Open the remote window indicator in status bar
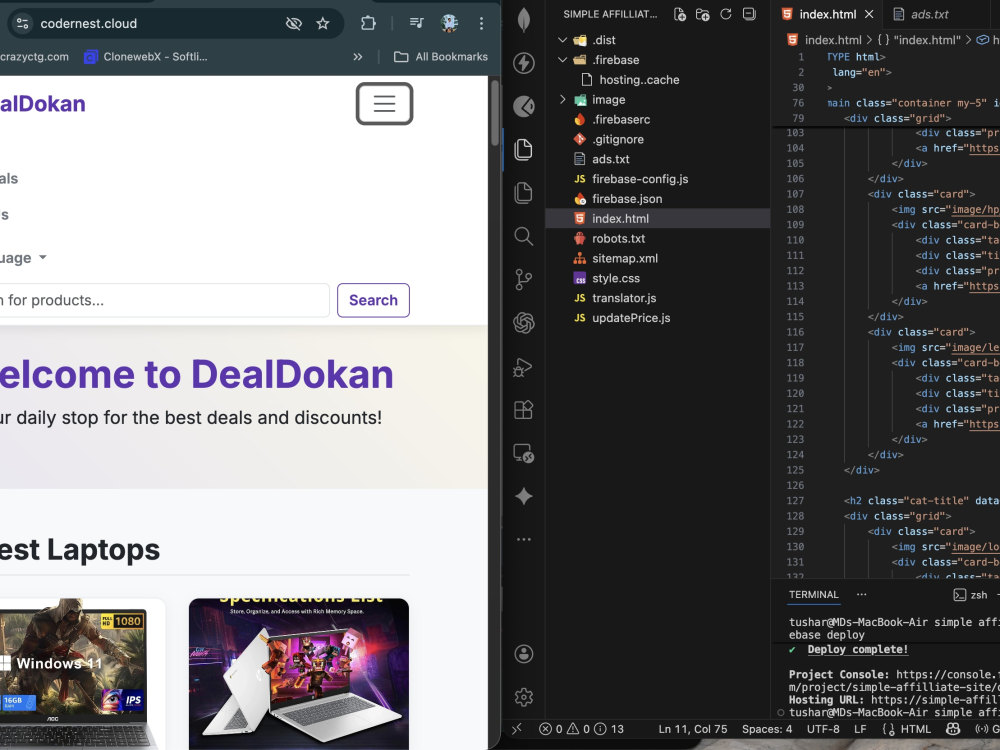 (517, 729)
